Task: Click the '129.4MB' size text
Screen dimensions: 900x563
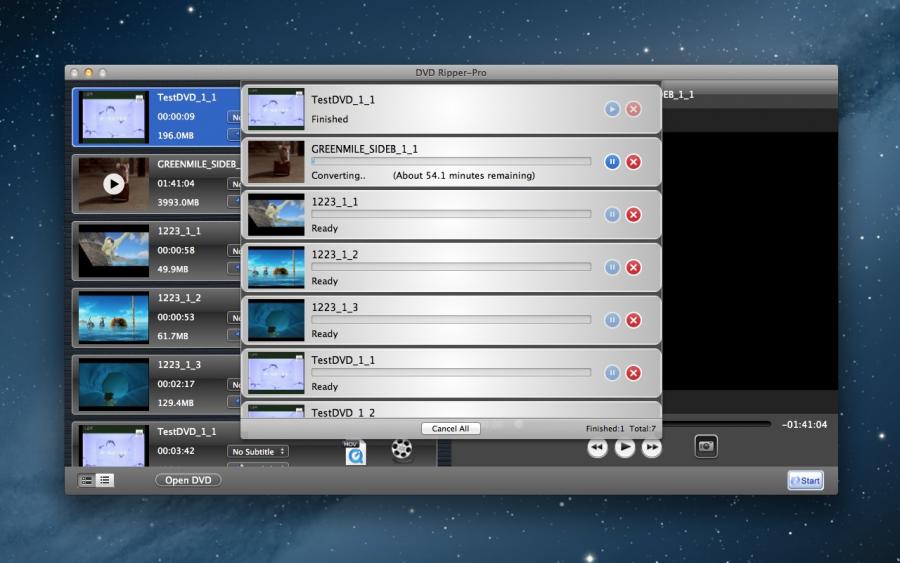Action: tap(176, 403)
